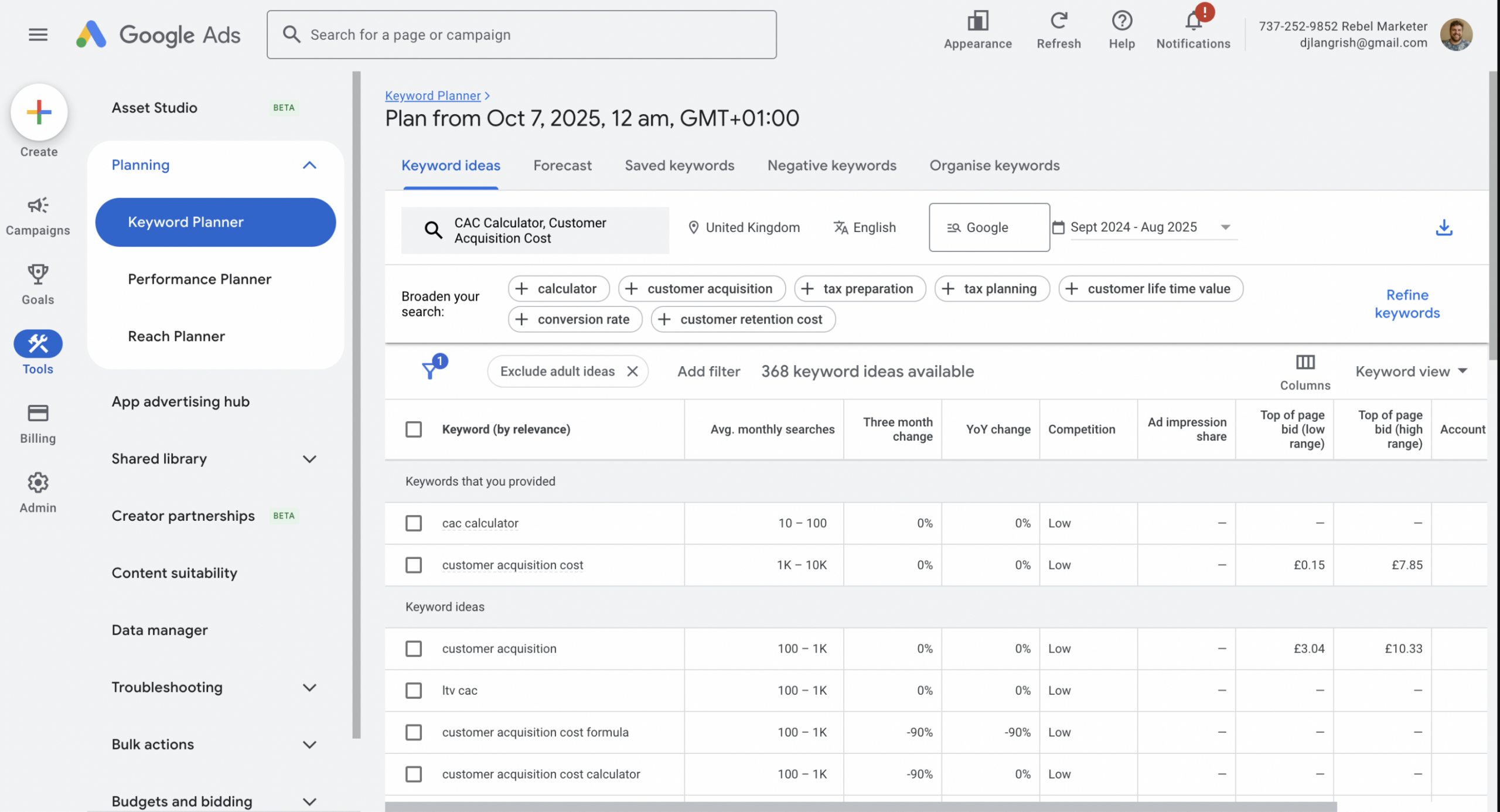This screenshot has height=812, width=1500.
Task: Open the Negative keywords tab
Action: (x=831, y=166)
